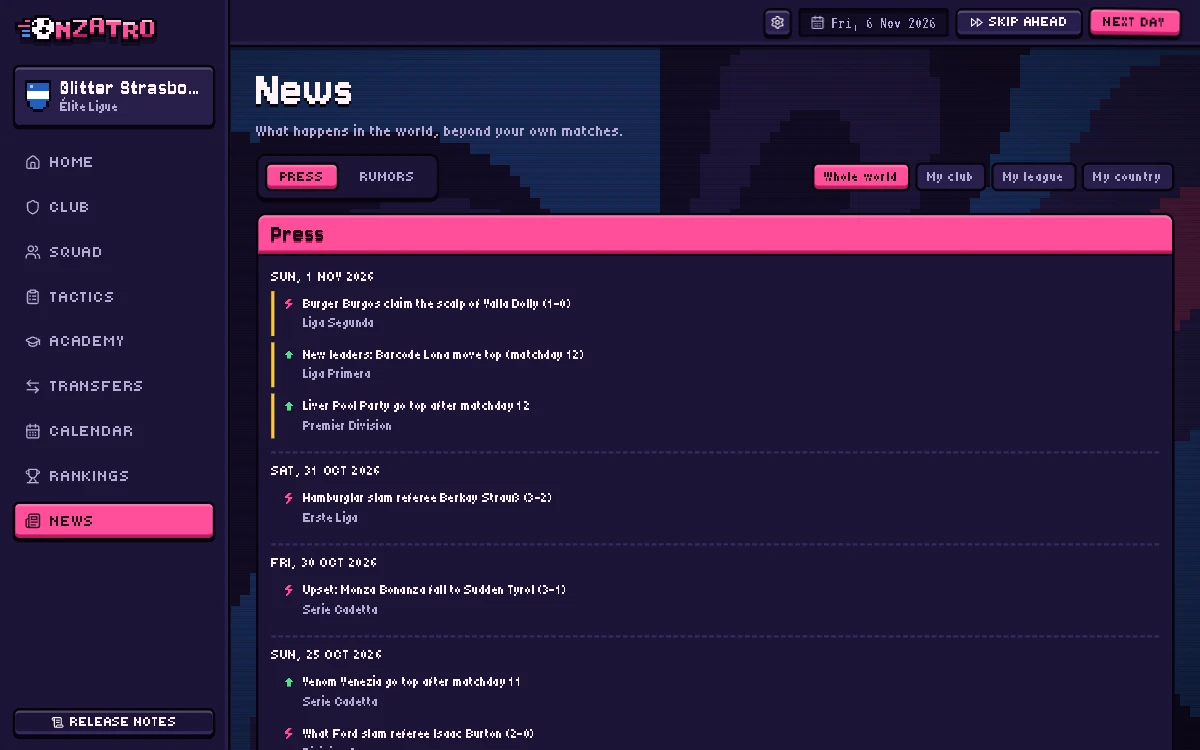Open Liver Pool Party go top headline
This screenshot has width=1200, height=750.
(416, 406)
